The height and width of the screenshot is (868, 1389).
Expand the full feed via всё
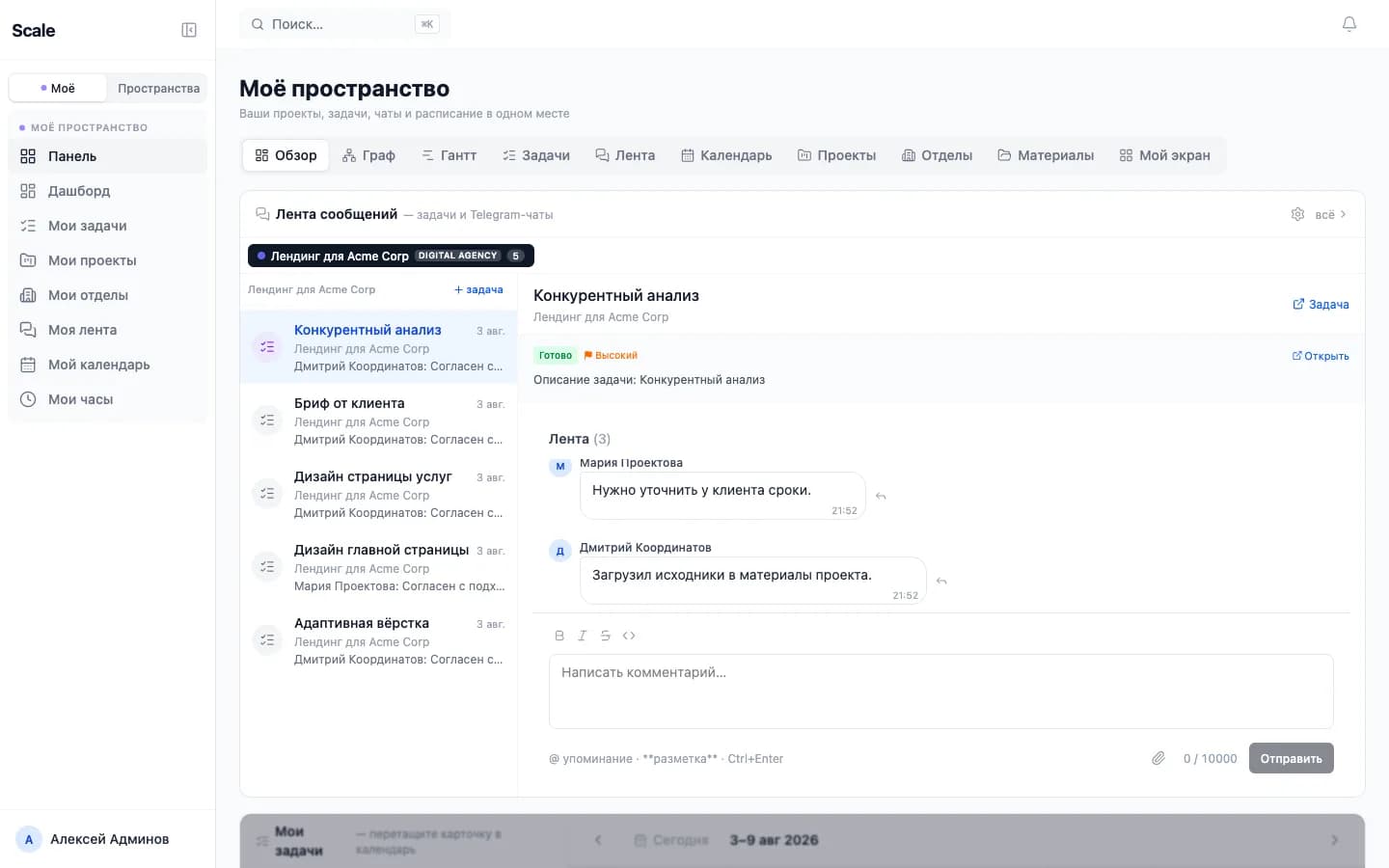tap(1331, 214)
